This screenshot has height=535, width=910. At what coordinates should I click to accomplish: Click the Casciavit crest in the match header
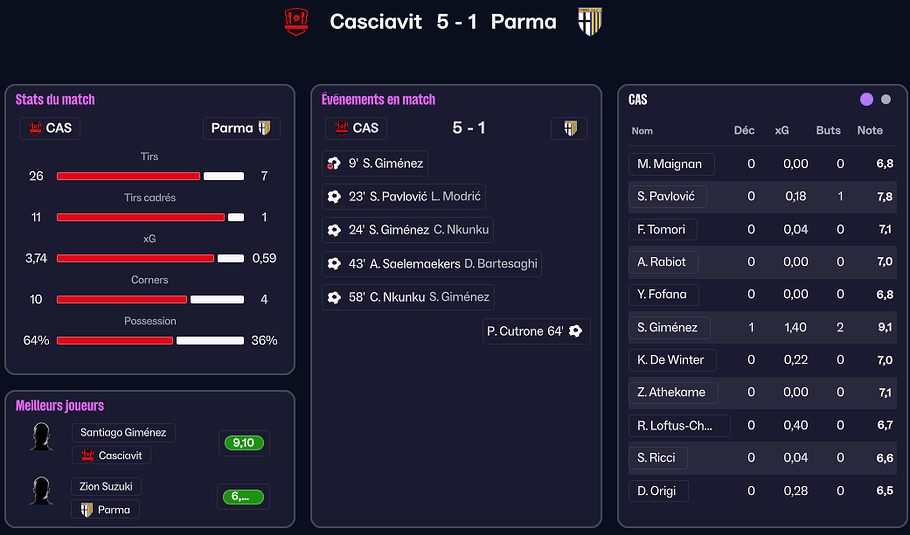tap(297, 22)
